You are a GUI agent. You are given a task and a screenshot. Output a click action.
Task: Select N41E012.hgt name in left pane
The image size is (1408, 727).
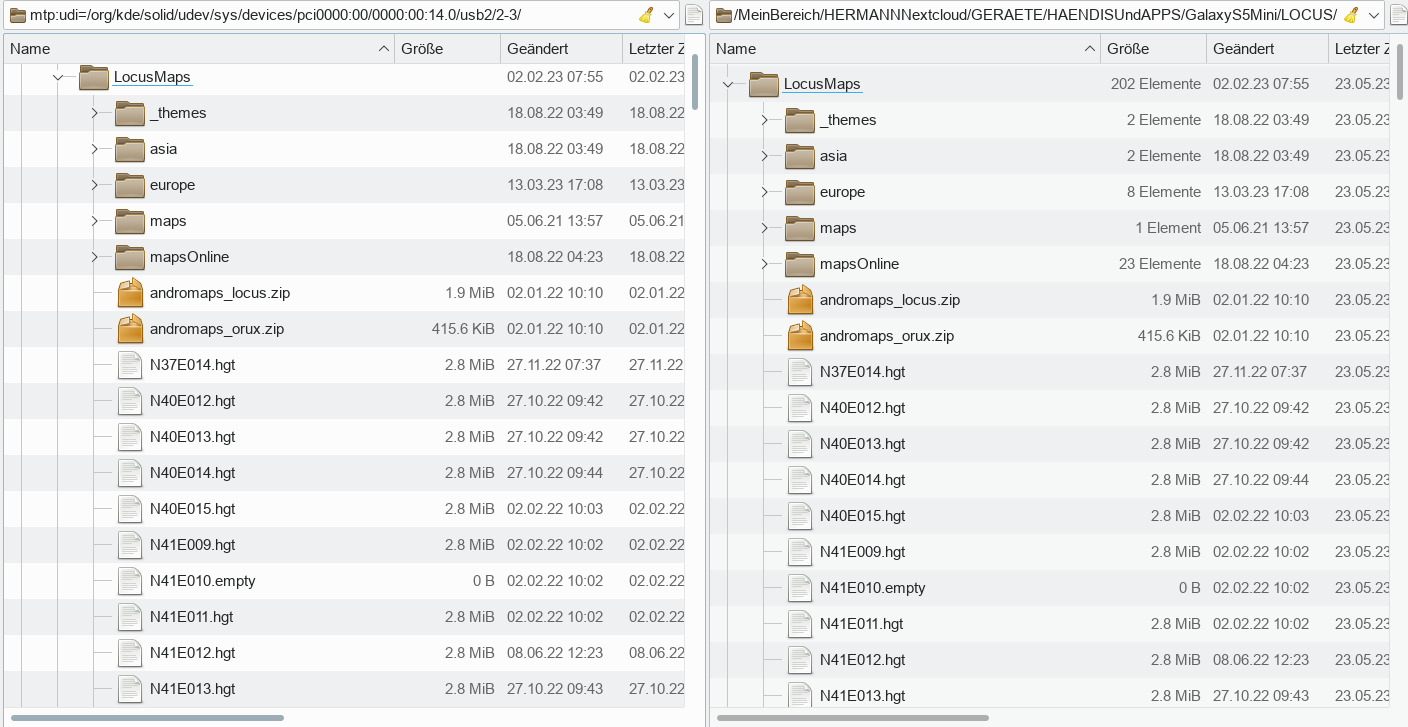click(193, 653)
